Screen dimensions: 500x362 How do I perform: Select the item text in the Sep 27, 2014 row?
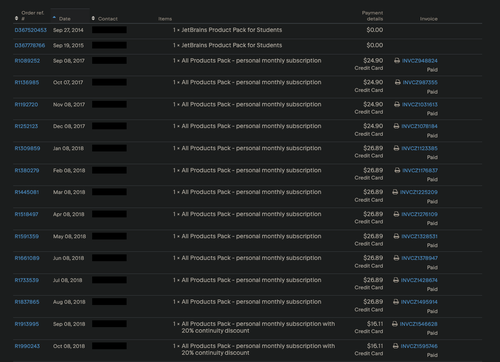[x=227, y=30]
